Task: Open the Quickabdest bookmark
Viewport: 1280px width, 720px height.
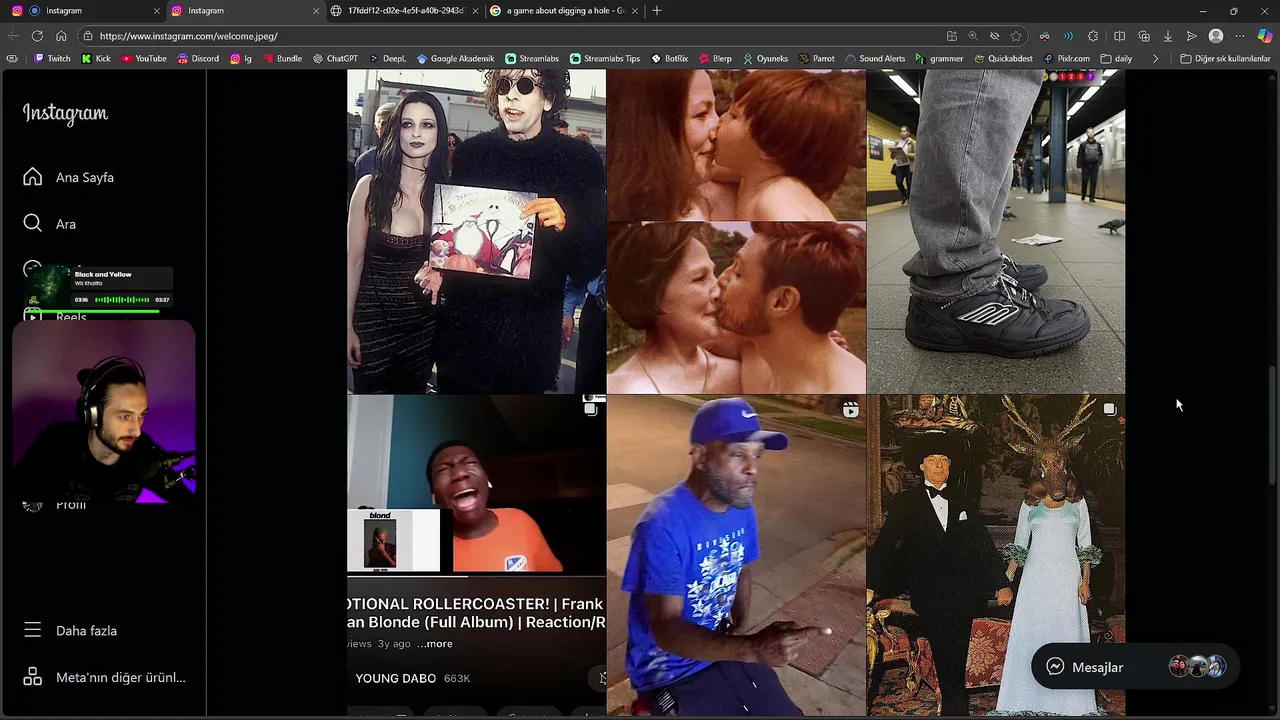Action: (1002, 59)
